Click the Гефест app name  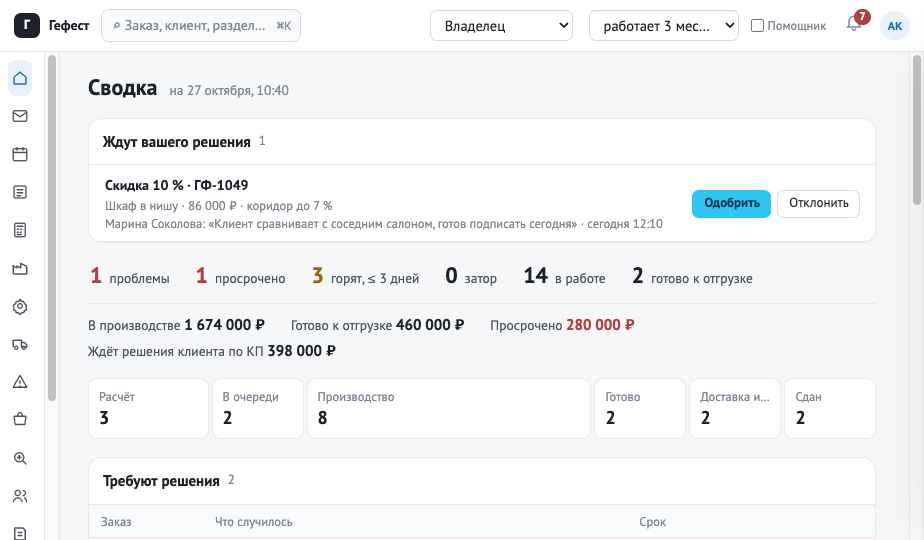pos(69,25)
